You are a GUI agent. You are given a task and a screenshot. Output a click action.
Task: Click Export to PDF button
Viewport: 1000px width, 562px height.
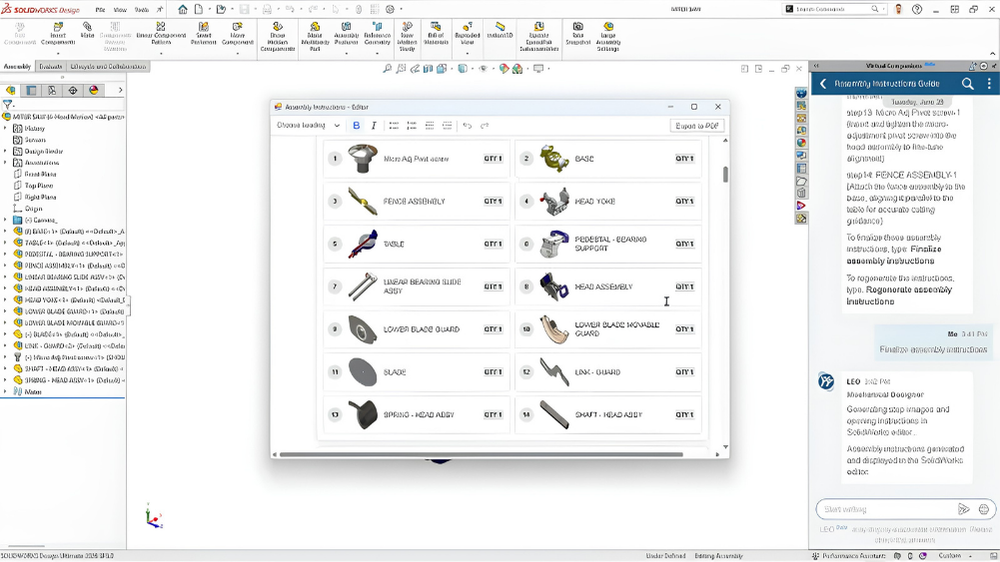click(x=697, y=126)
